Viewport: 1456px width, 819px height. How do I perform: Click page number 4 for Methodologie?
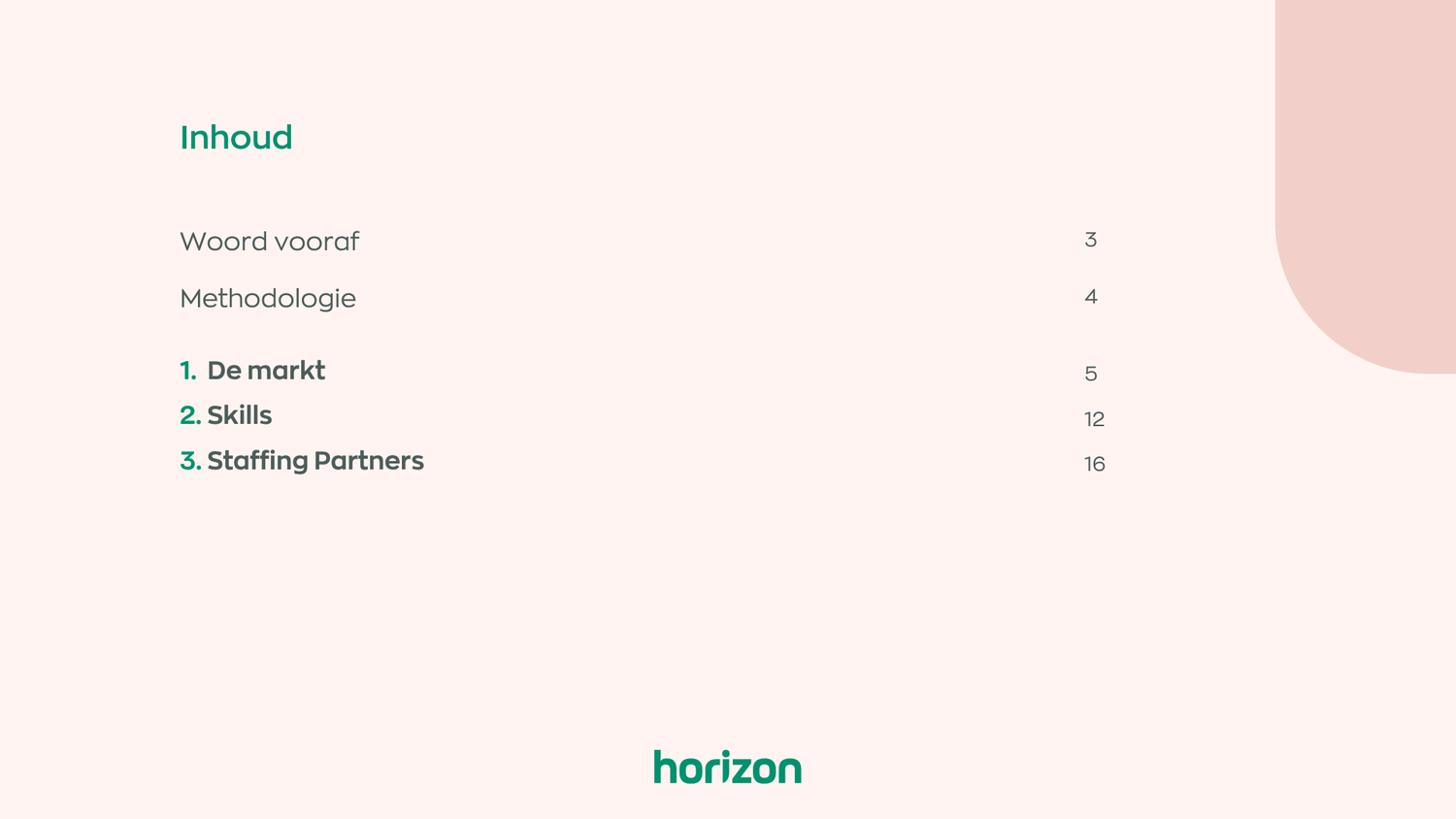tap(1091, 297)
